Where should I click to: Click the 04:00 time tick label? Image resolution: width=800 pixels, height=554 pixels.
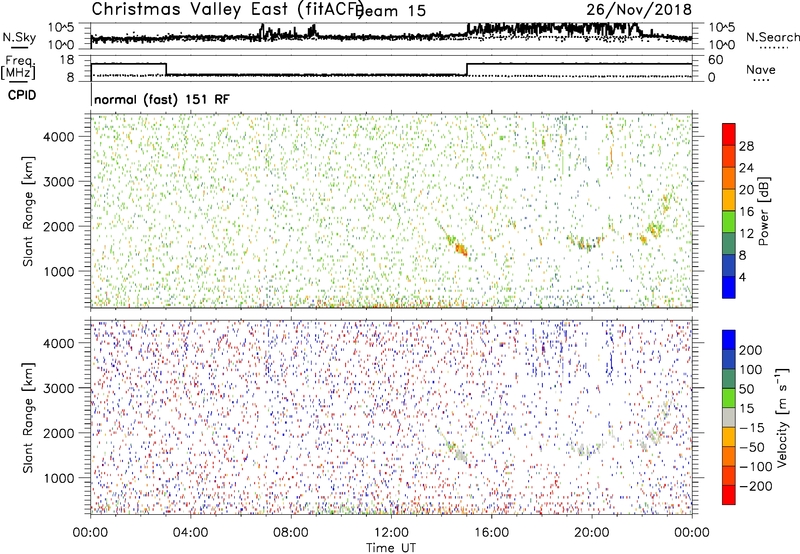point(190,533)
